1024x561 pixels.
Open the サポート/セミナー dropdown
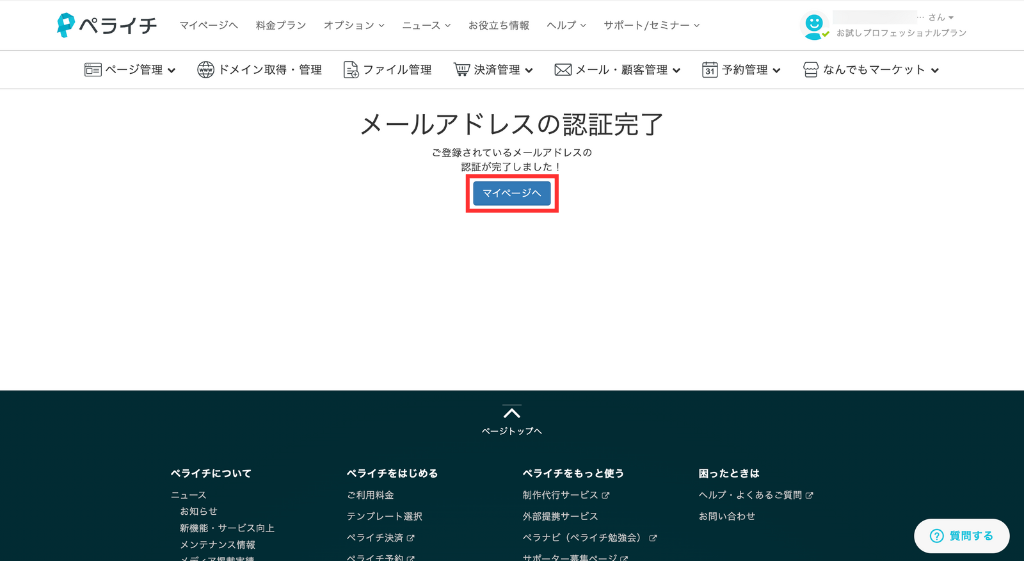tap(651, 25)
